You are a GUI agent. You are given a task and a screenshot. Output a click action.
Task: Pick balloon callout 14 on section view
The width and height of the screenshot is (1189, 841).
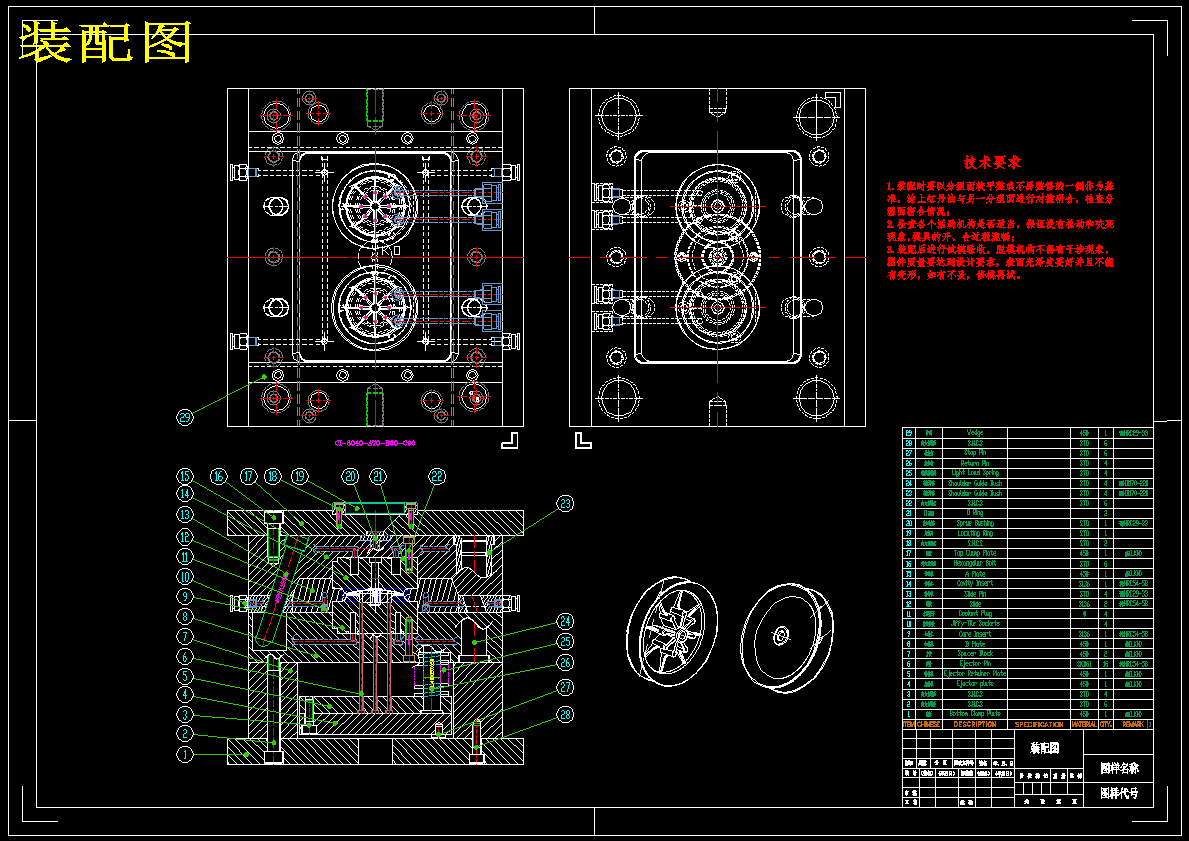185,494
